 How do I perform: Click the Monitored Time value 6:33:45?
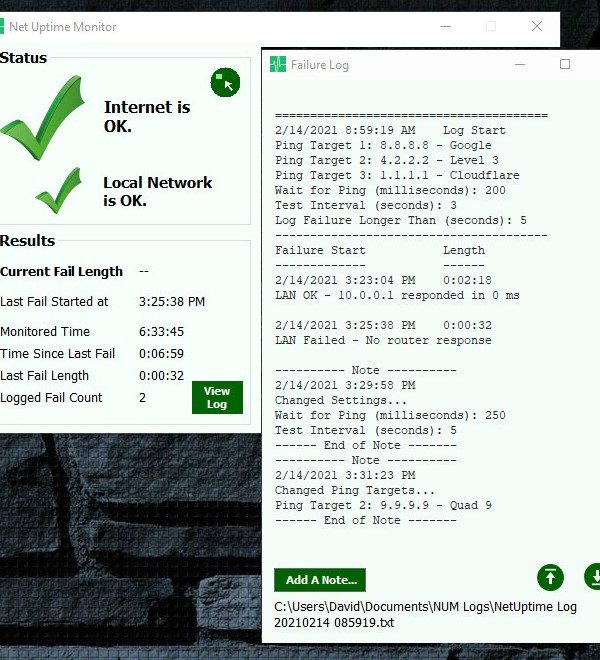160,332
